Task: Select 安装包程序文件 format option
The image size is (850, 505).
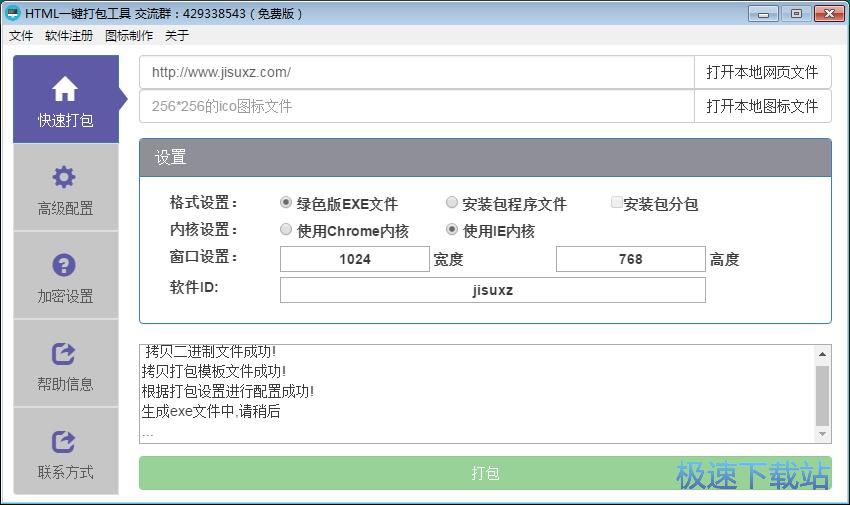Action: [452, 203]
